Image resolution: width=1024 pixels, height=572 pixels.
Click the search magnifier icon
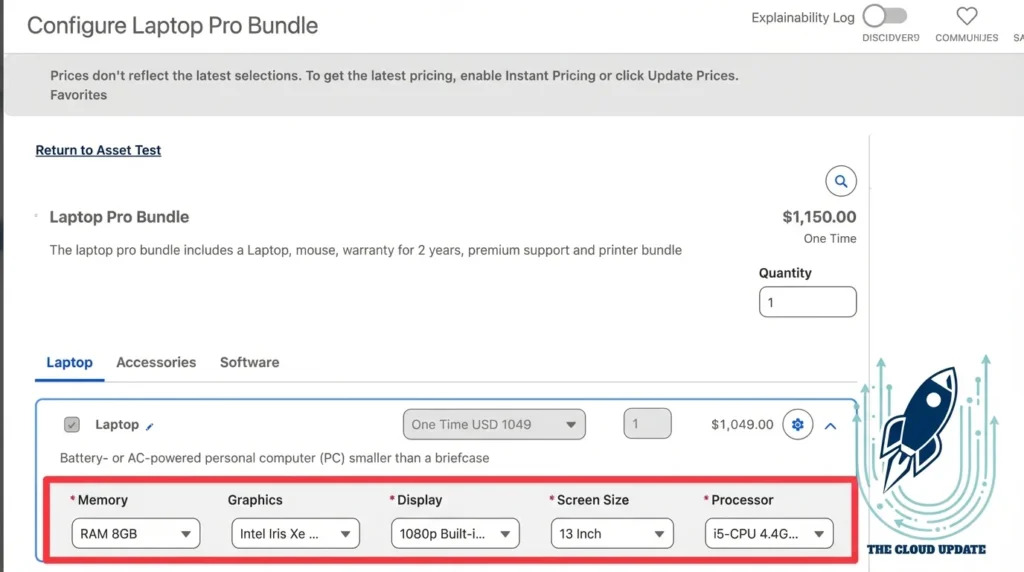click(840, 181)
